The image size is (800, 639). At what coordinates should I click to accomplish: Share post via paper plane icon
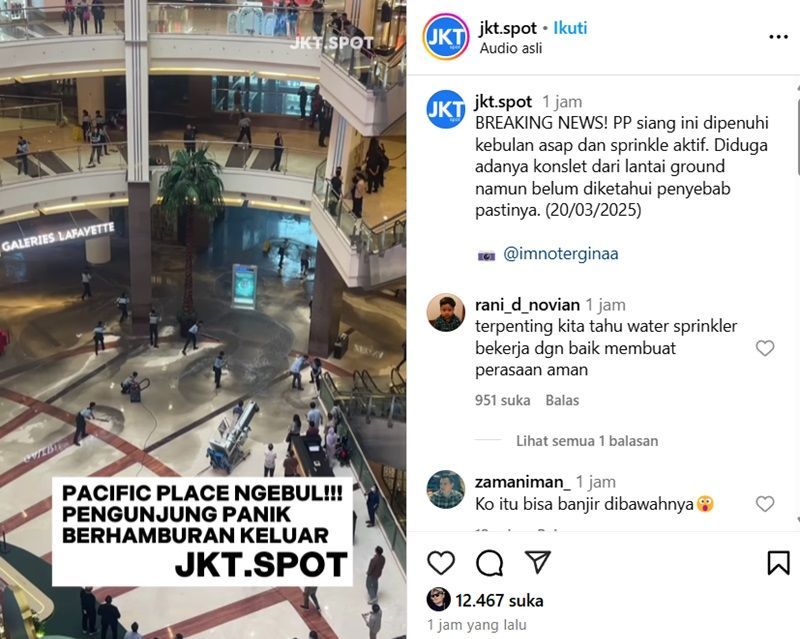[x=538, y=562]
